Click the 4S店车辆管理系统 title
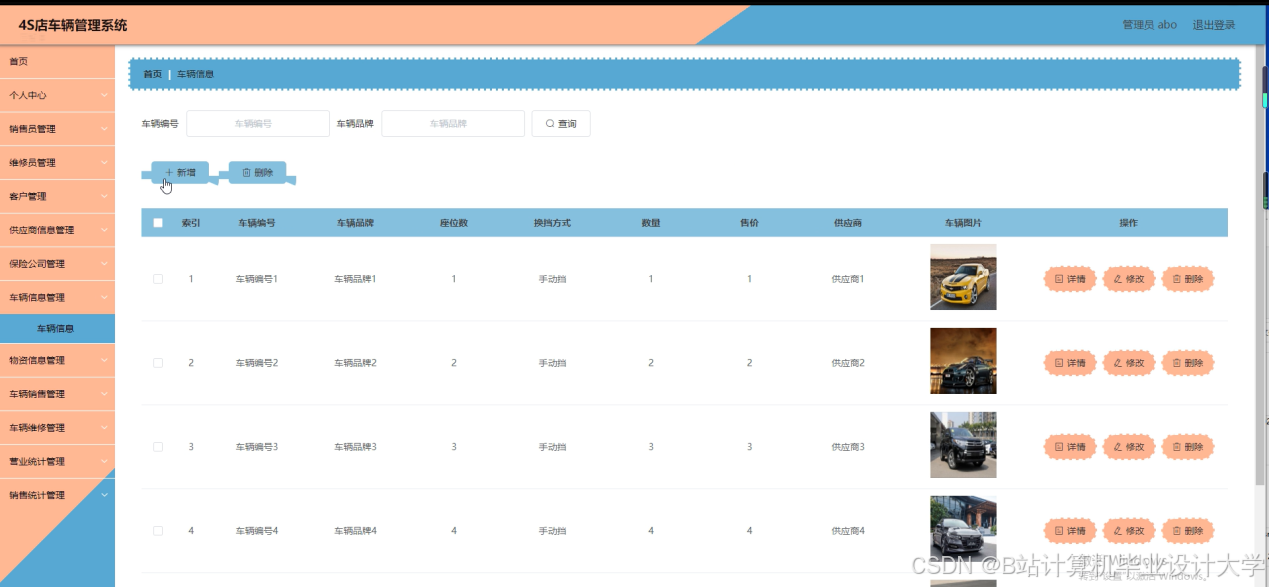Viewport: 1269px width, 587px height. click(73, 25)
